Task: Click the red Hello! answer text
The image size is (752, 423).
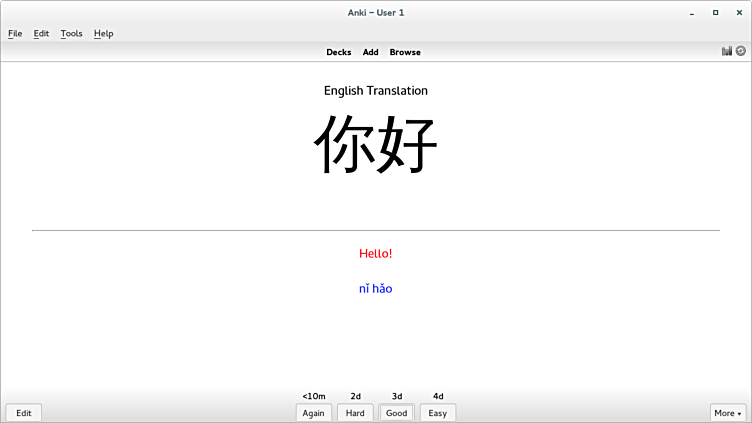Action: (x=376, y=253)
